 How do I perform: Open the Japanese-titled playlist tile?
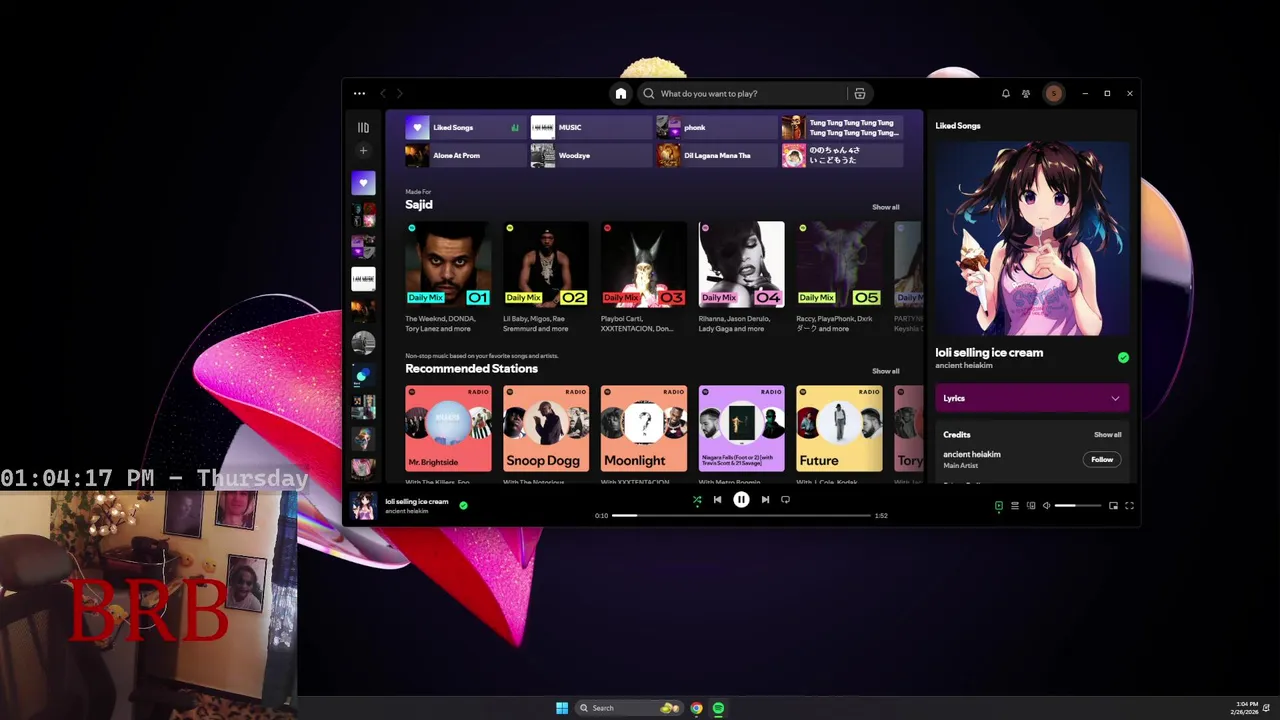842,156
